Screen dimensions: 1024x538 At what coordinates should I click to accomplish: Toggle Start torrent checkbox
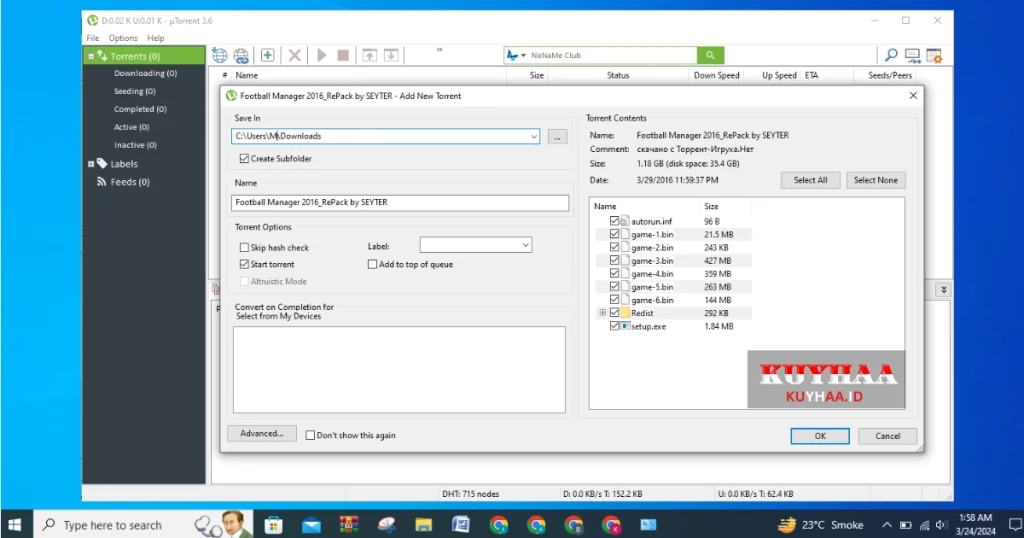coord(244,264)
